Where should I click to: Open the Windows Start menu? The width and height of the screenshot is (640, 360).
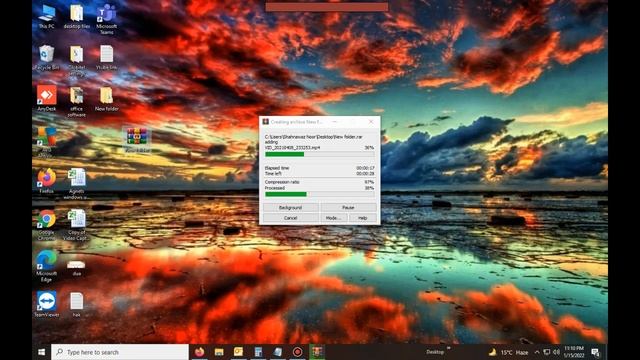tap(41, 352)
